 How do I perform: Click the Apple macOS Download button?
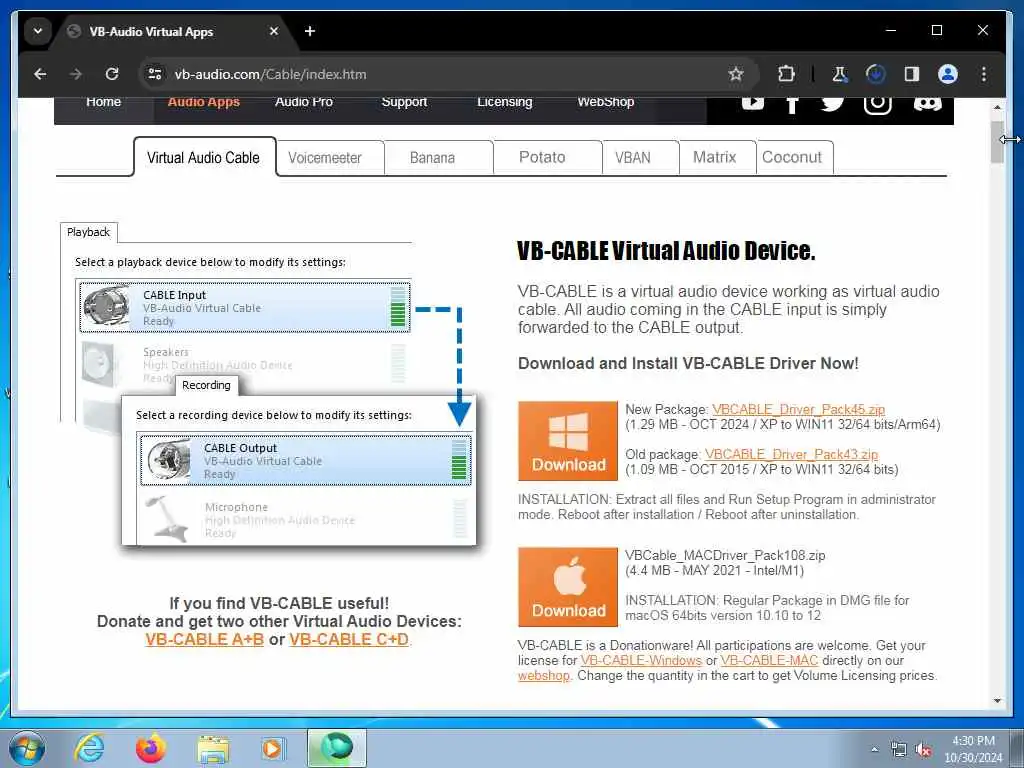(x=568, y=587)
